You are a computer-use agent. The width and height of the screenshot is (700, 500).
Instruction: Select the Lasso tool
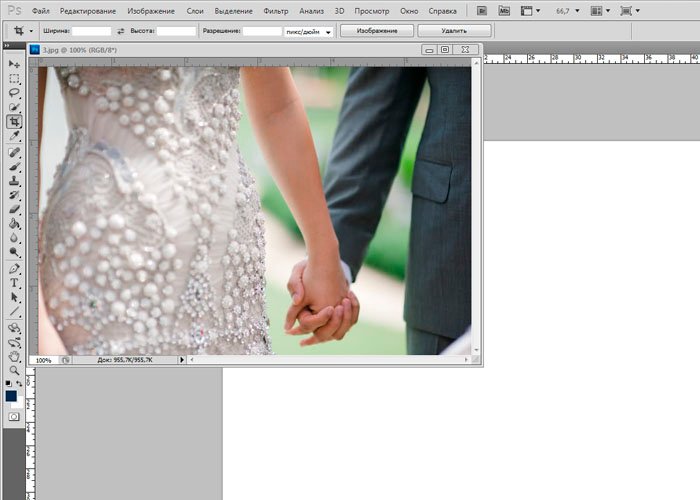point(14,92)
